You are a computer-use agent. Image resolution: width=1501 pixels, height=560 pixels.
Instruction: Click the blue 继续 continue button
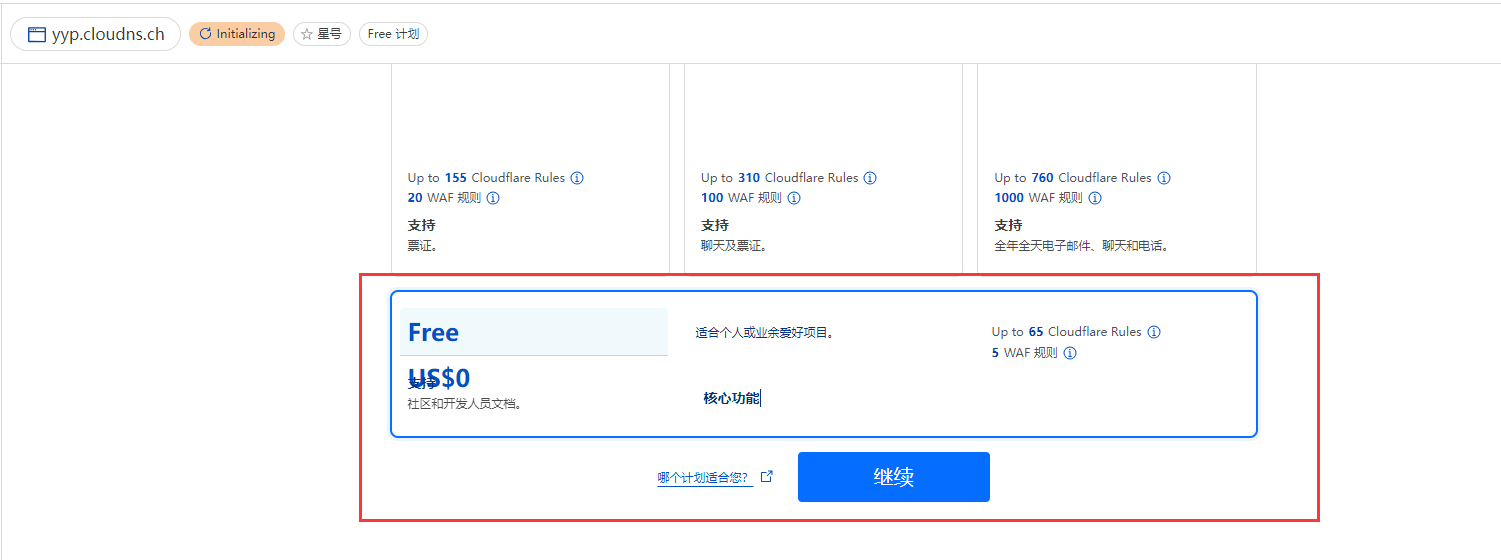click(x=893, y=477)
